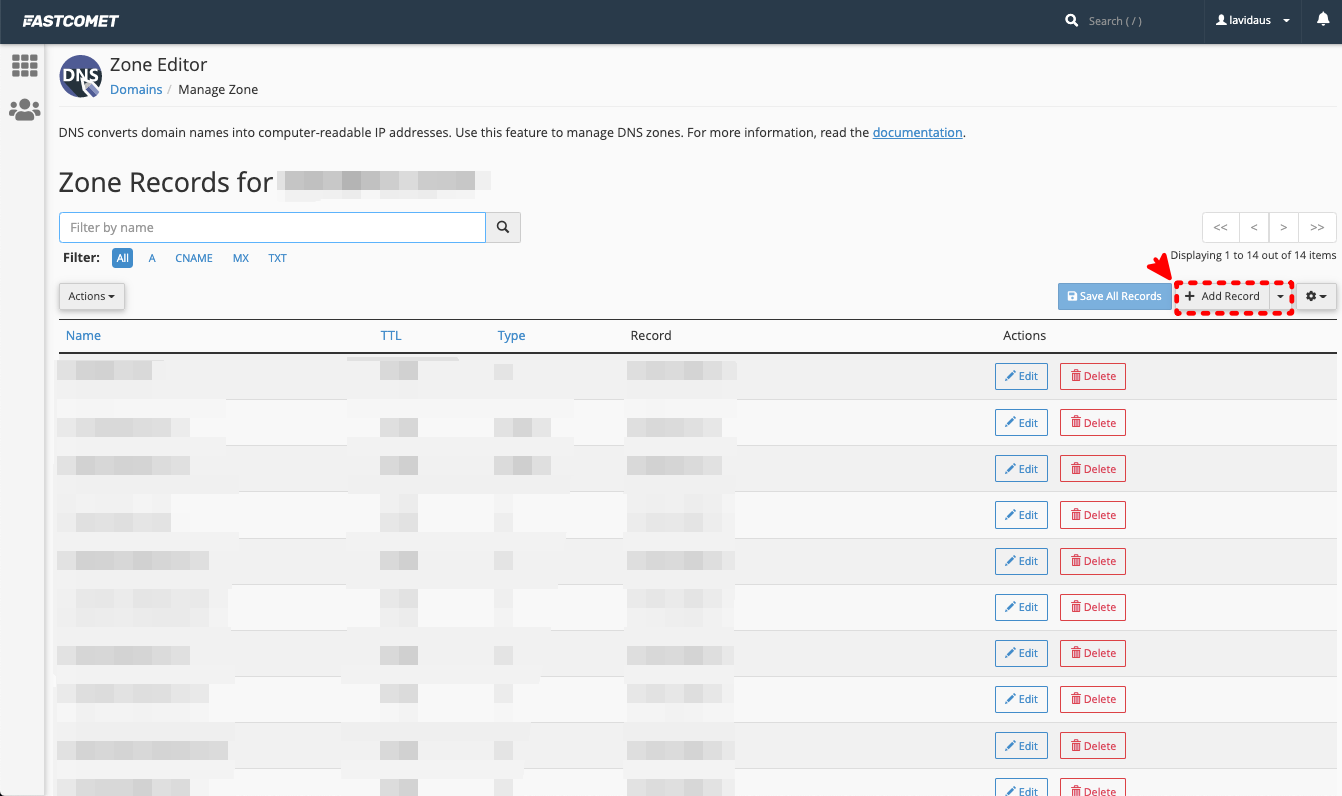
Task: Delete the seventh zone record
Action: tap(1093, 653)
